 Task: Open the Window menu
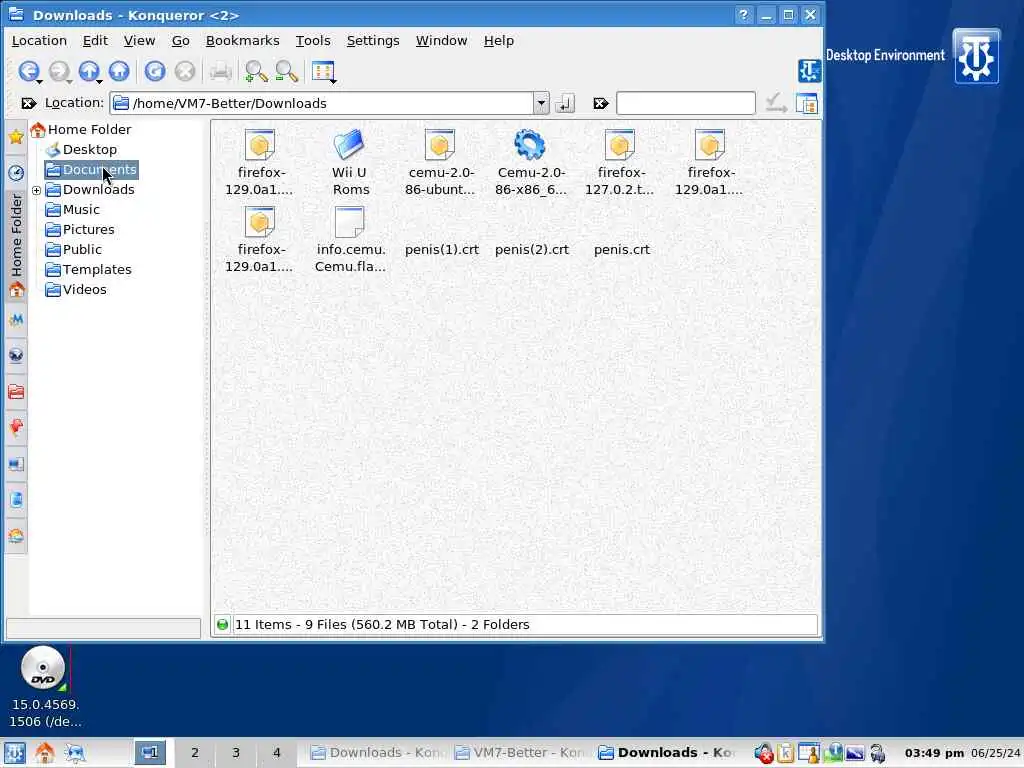click(x=441, y=40)
